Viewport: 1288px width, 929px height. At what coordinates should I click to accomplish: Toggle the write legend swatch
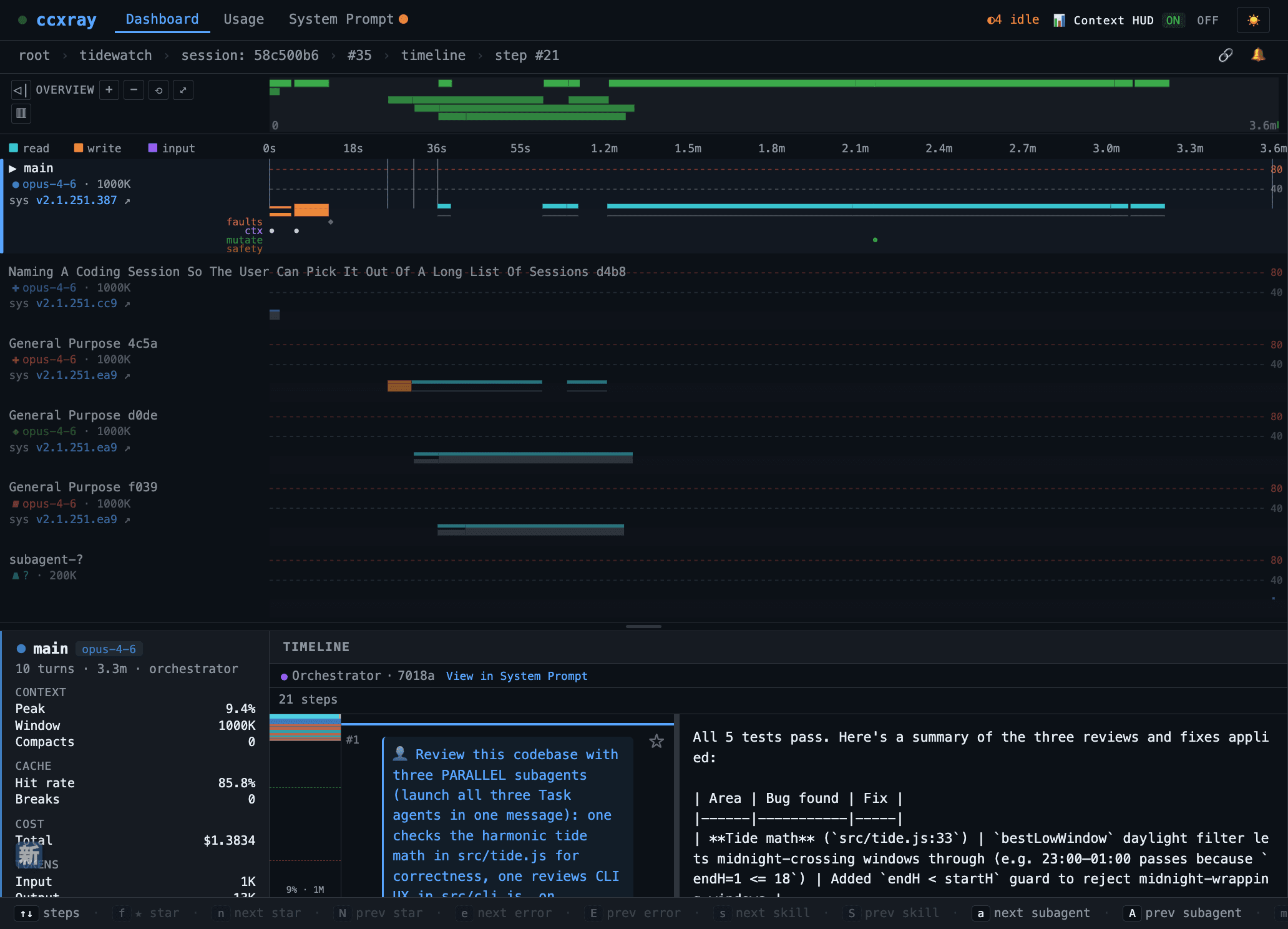78,148
